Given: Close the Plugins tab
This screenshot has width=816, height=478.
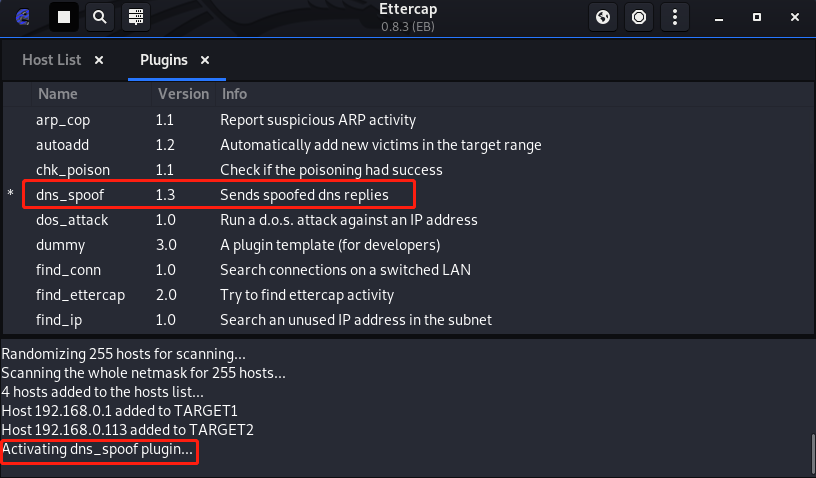Looking at the screenshot, I should point(205,60).
